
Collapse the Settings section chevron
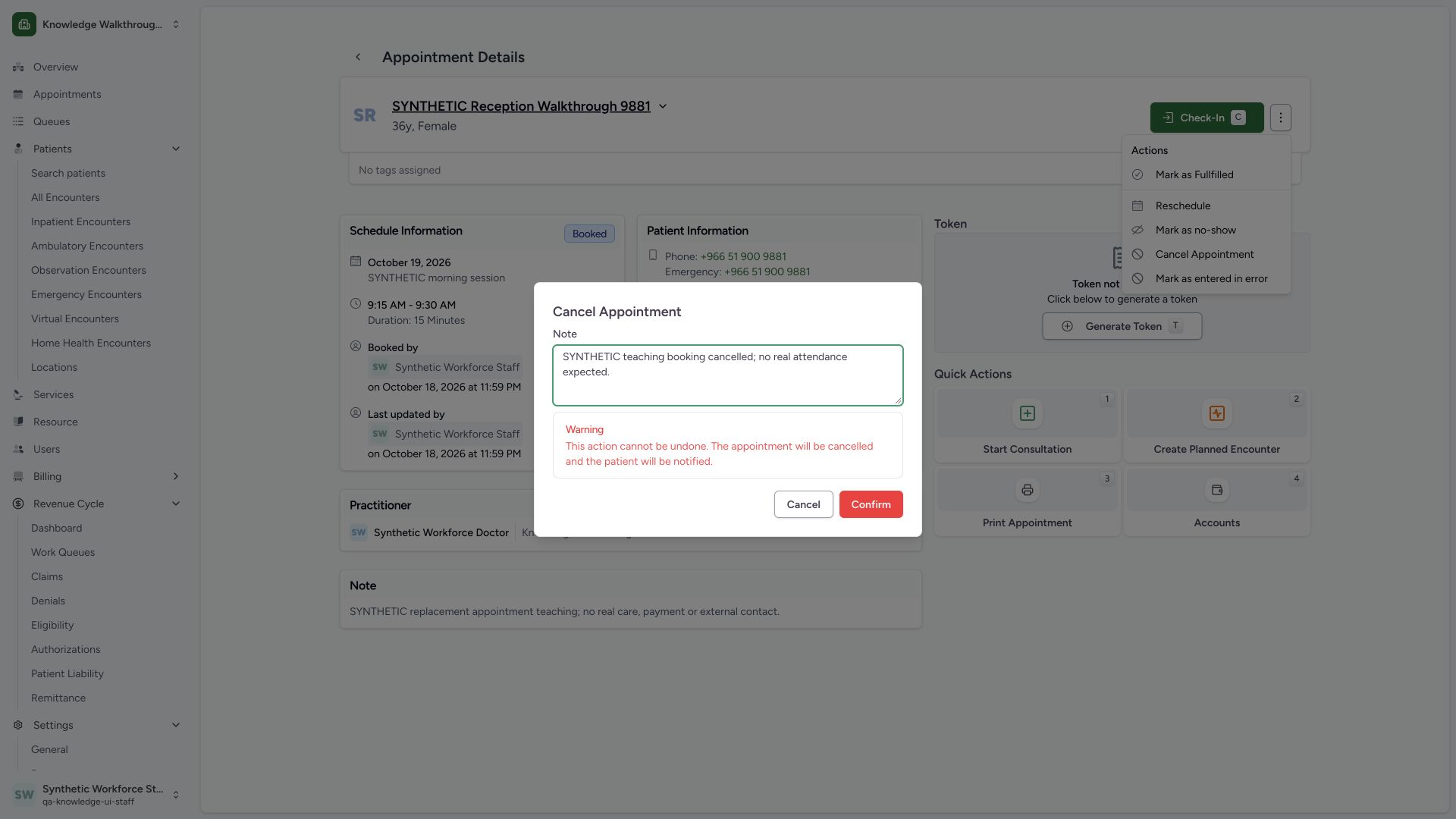tap(176, 725)
